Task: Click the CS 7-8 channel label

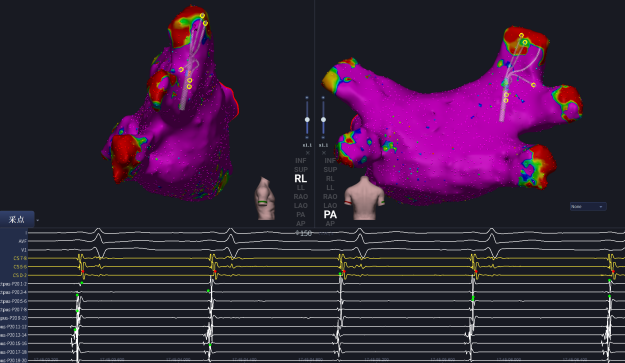Action: 20,258
